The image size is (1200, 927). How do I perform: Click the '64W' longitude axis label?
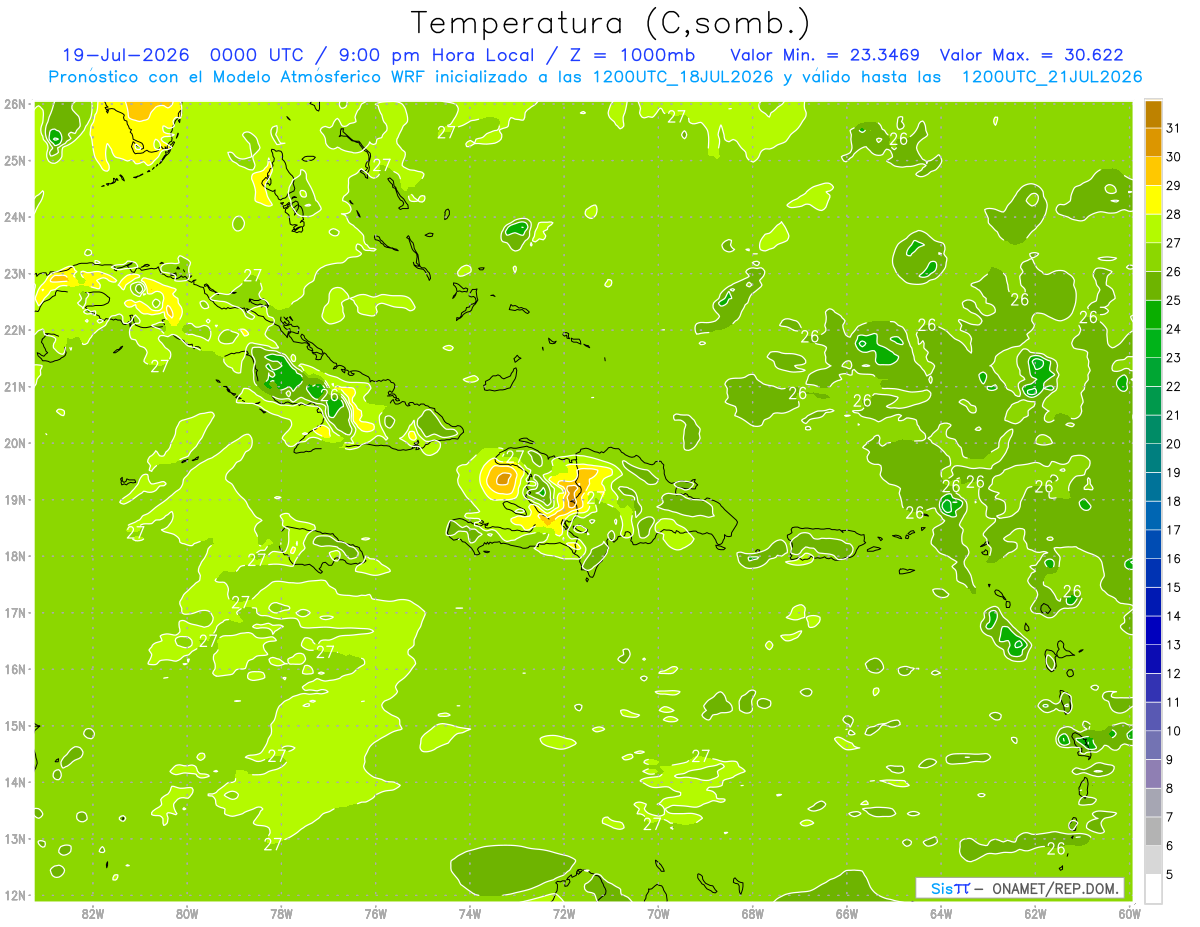[x=941, y=913]
